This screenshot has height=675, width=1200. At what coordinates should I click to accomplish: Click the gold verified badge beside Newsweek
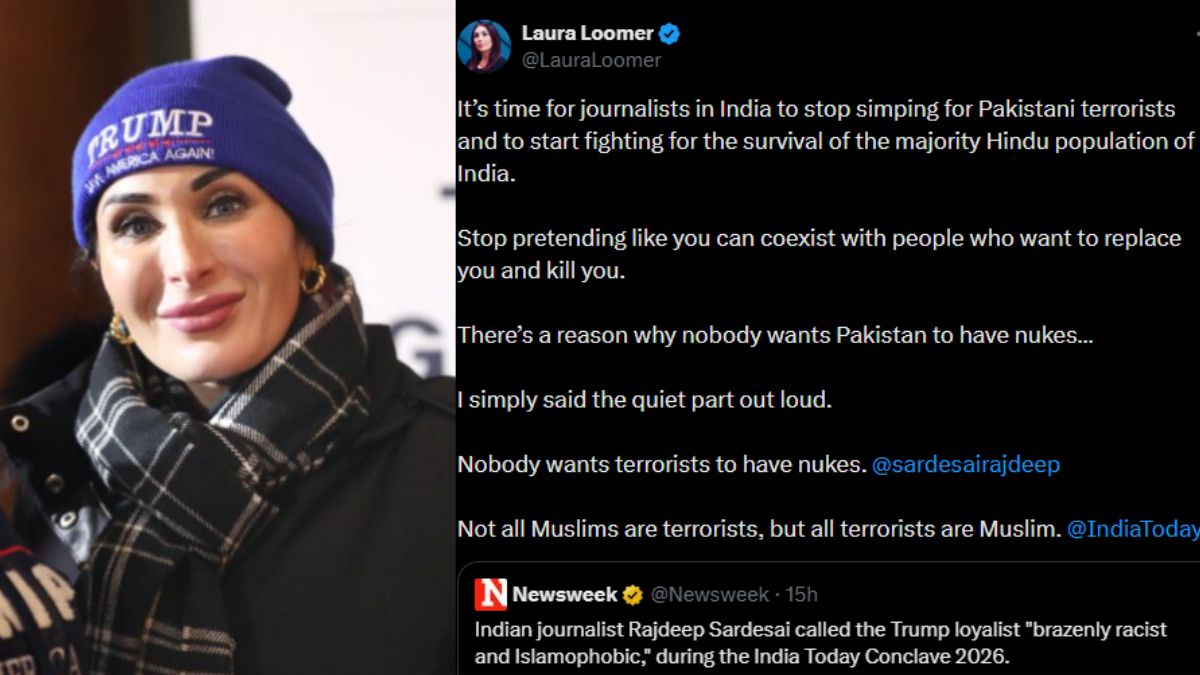point(633,595)
